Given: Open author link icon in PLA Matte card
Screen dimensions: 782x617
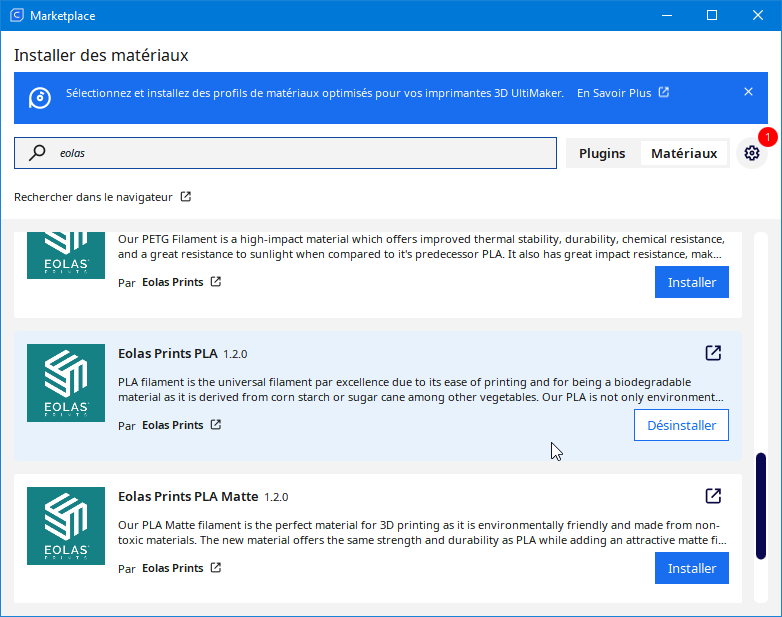Looking at the screenshot, I should pos(215,568).
